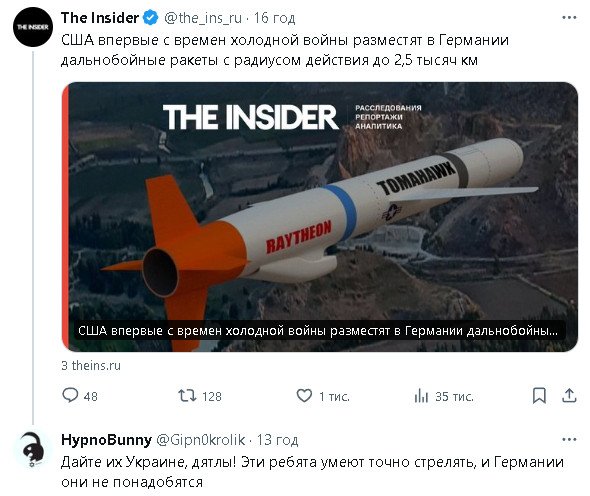Image resolution: width=590 pixels, height=496 pixels.
Task: Open view analytics bar-chart icon
Action: point(421,396)
